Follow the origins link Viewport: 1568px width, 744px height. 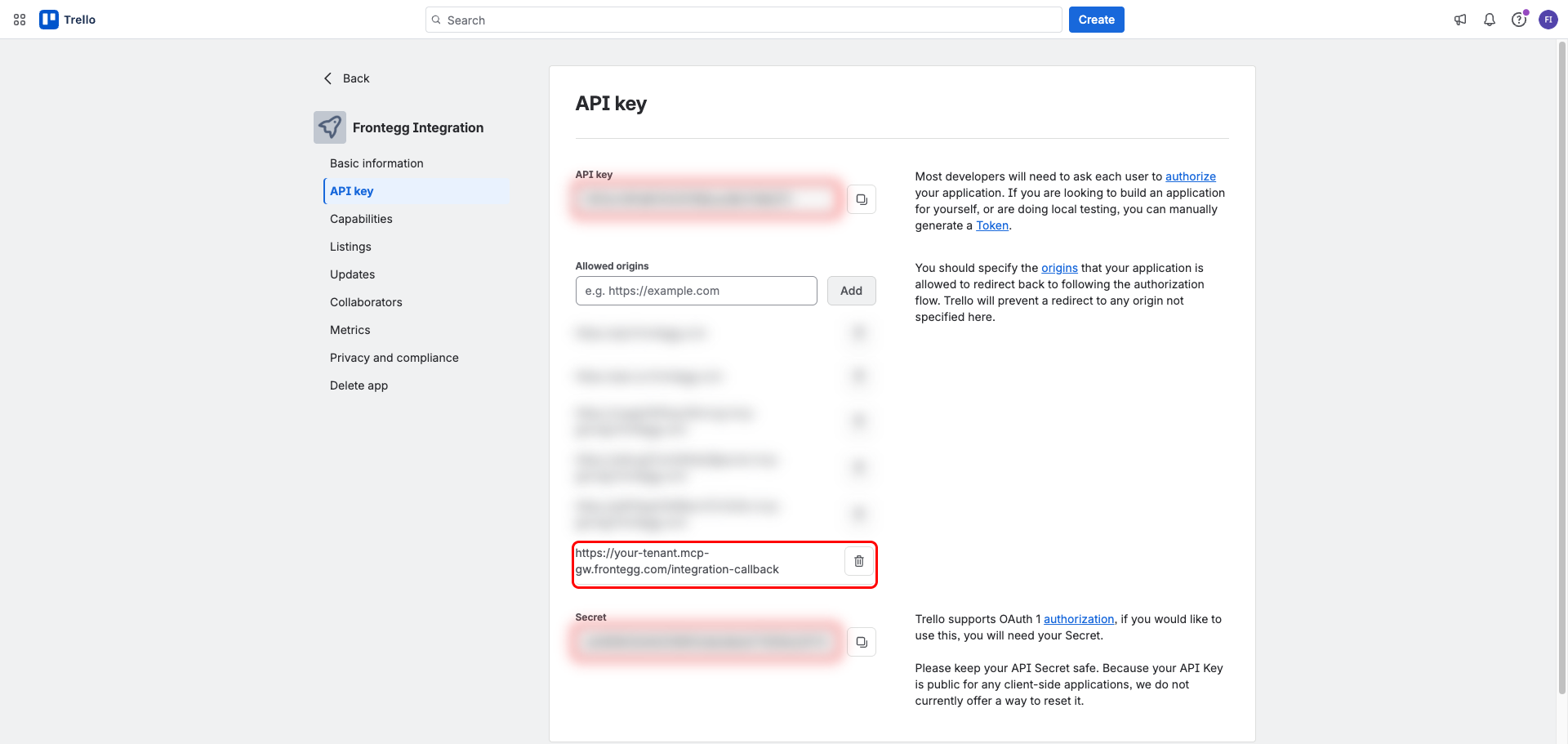tap(1059, 268)
